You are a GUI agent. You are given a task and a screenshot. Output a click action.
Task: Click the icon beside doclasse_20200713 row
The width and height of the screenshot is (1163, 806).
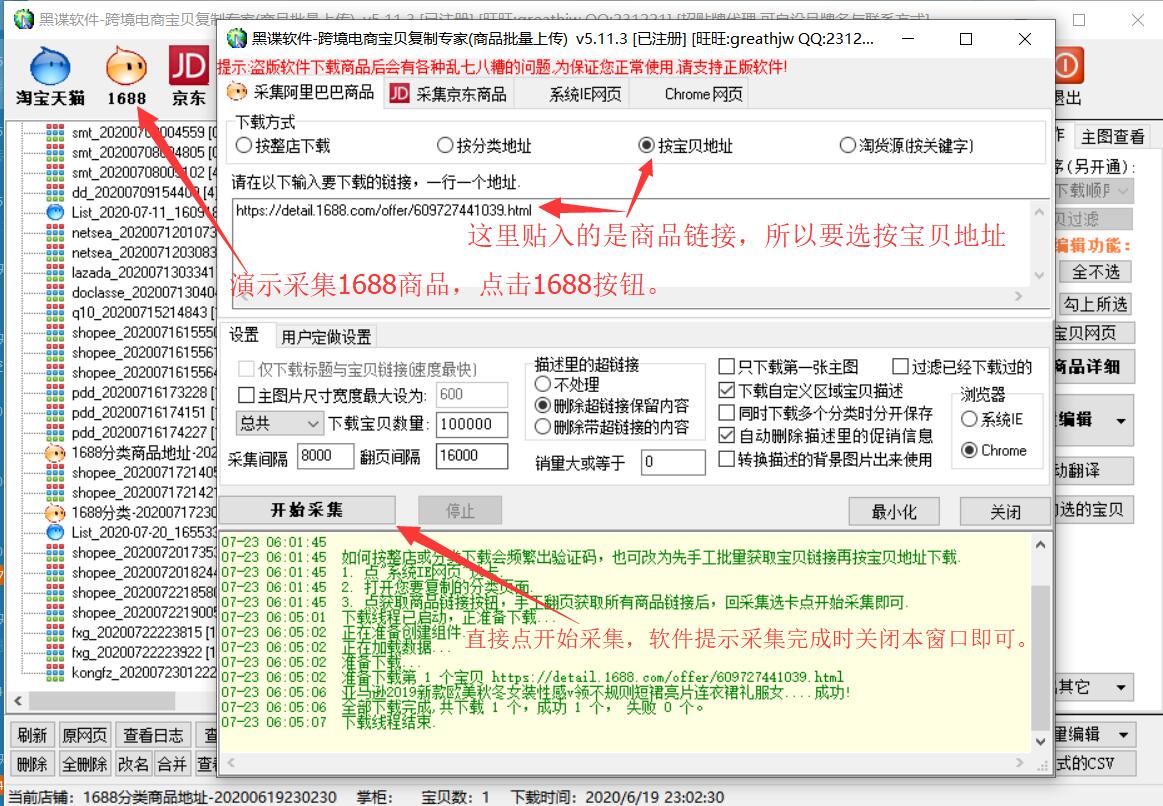point(55,292)
